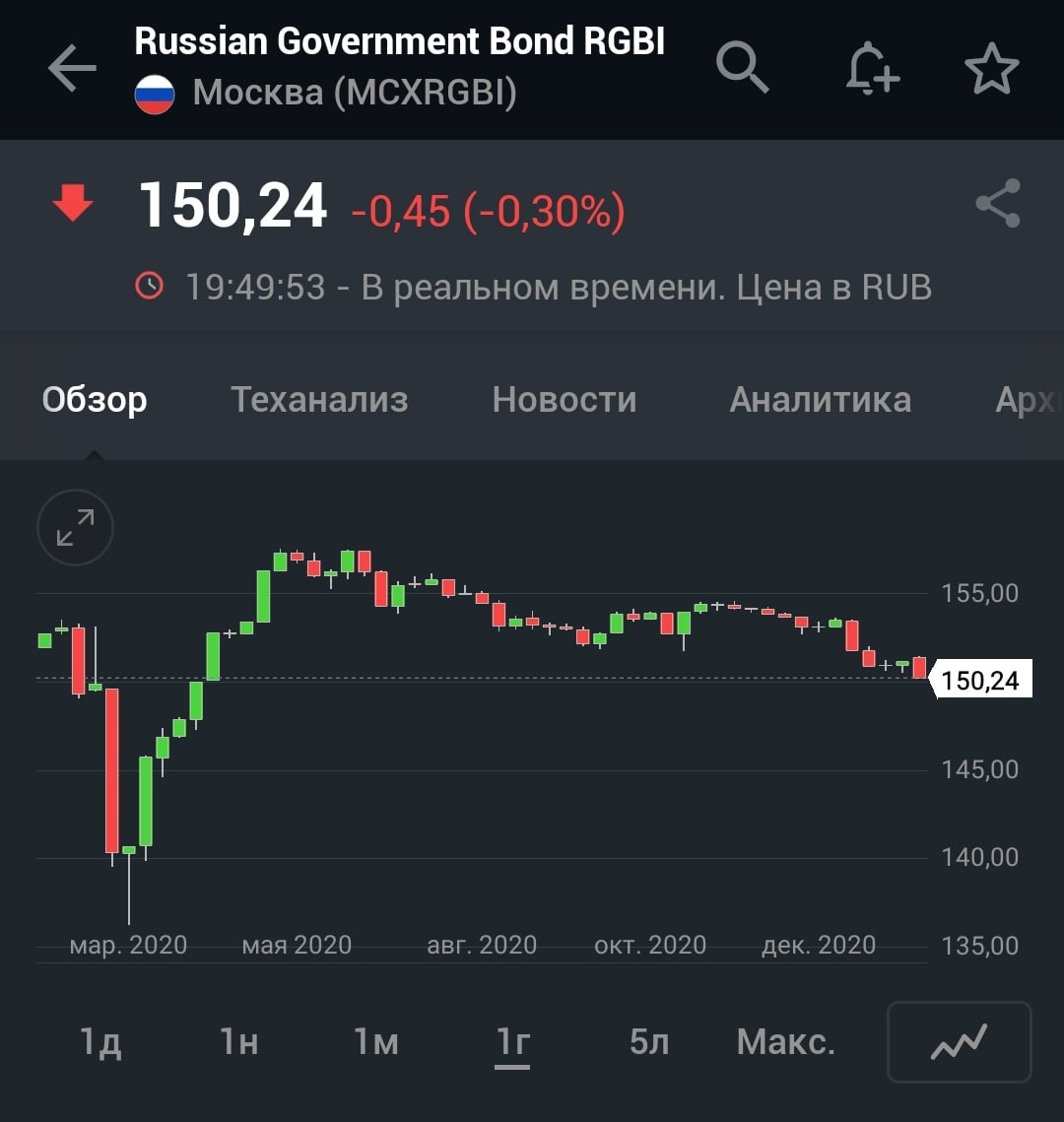Add to watchlist with the star icon
The width and height of the screenshot is (1064, 1122).
point(990,69)
